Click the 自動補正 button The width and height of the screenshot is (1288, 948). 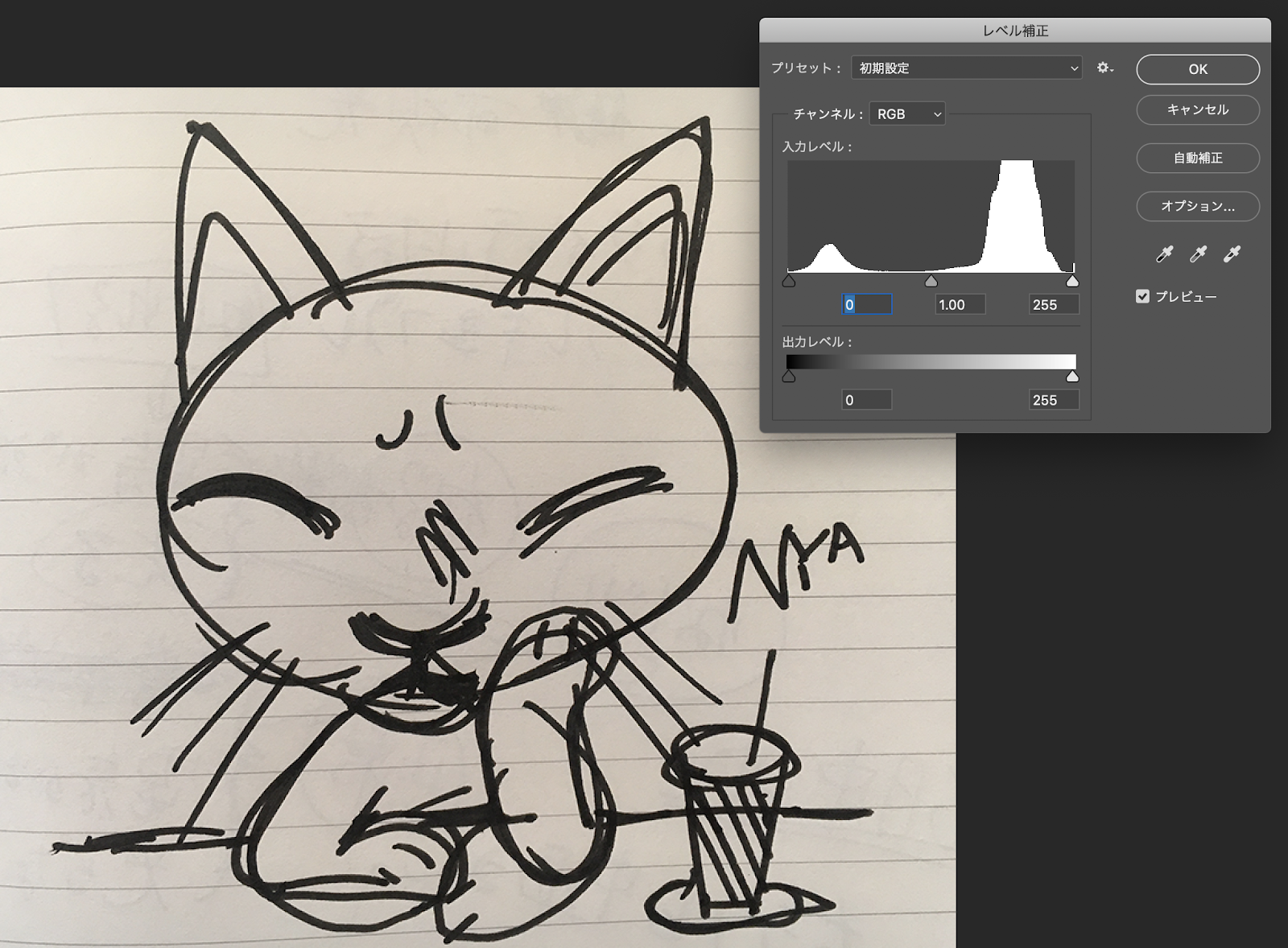1198,158
